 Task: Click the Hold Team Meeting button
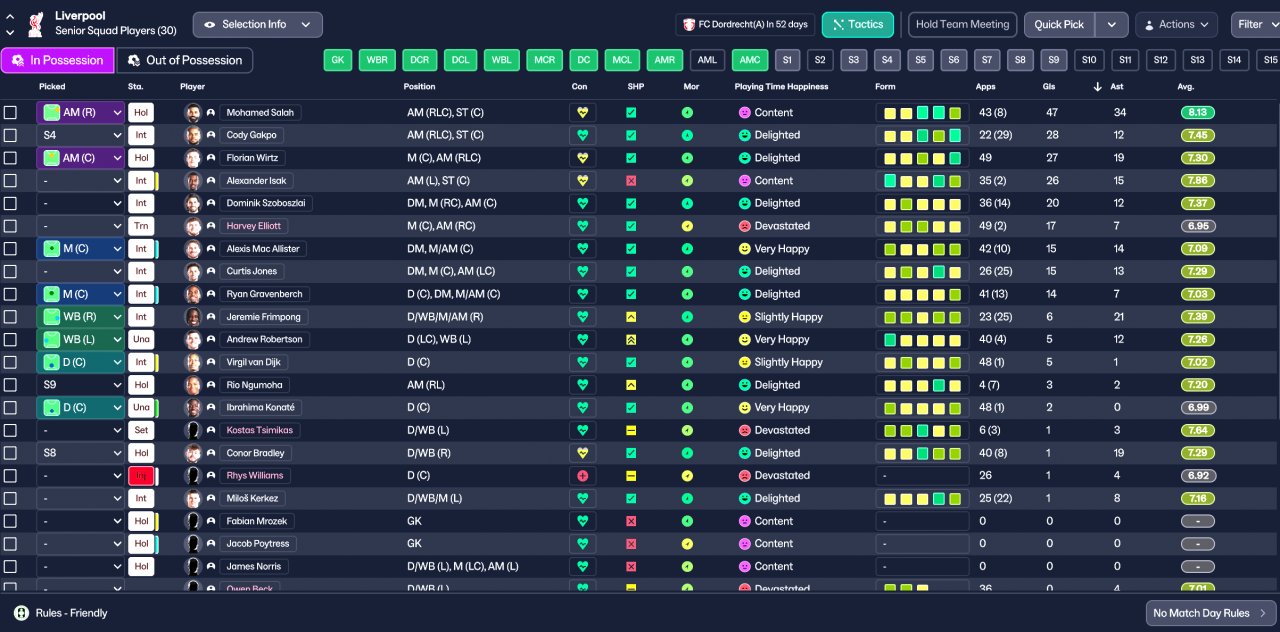[963, 24]
